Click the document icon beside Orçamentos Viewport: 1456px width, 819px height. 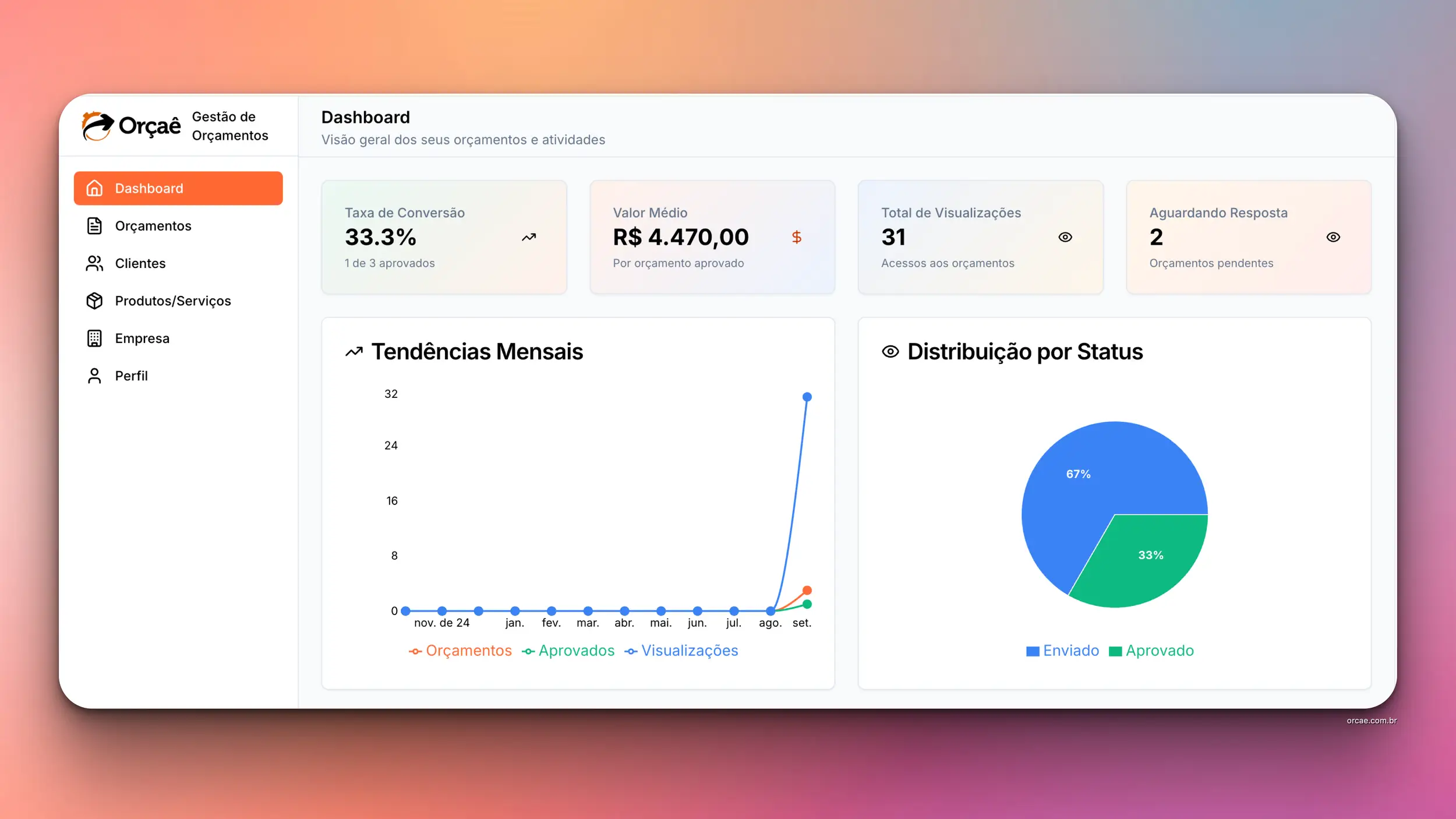tap(94, 226)
